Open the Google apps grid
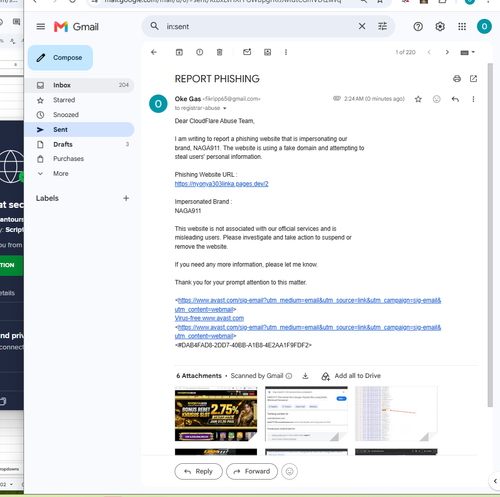Screen dimensions: 500x497 [462, 26]
